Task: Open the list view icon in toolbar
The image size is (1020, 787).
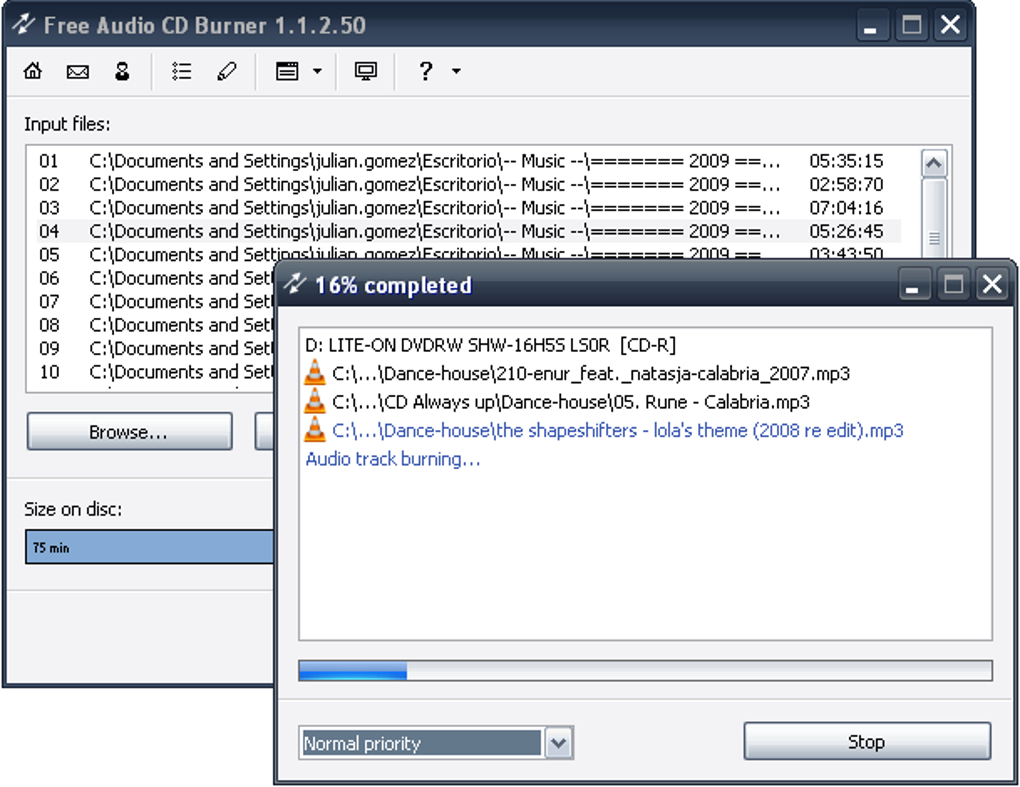Action: click(181, 71)
